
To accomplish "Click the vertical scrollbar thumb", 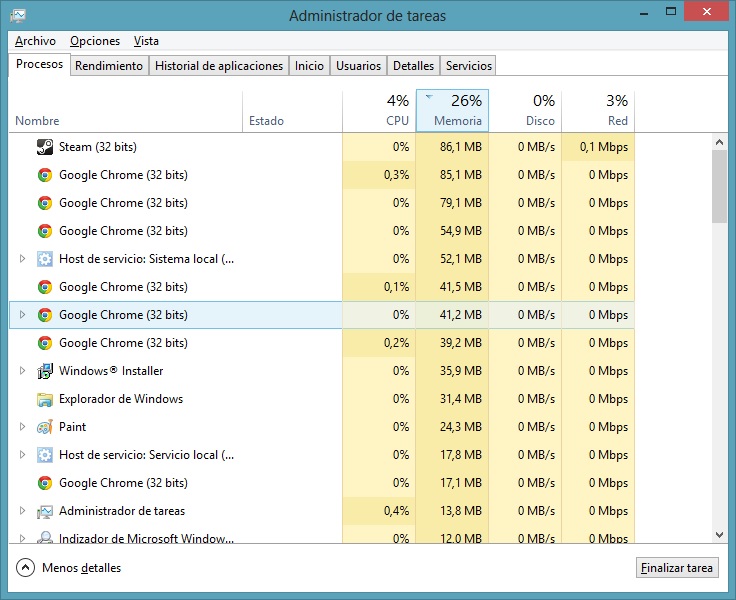I will pos(719,187).
